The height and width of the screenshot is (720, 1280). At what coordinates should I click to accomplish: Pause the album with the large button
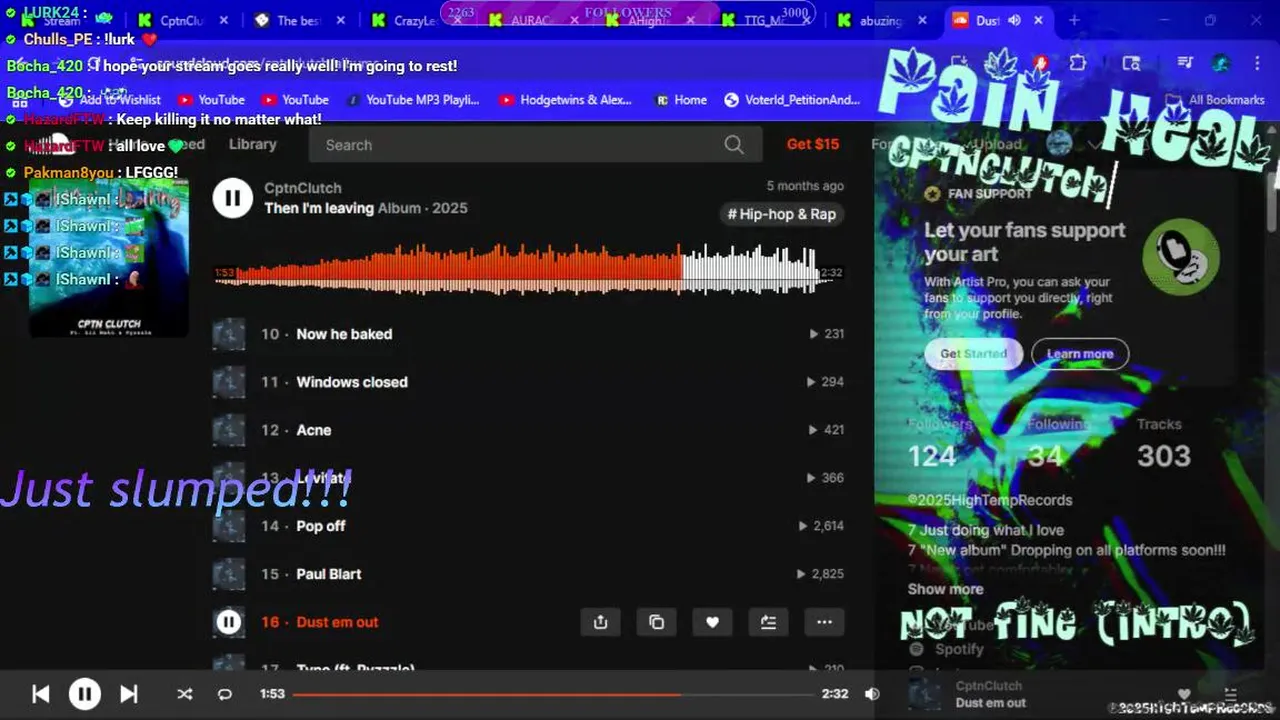pos(232,198)
